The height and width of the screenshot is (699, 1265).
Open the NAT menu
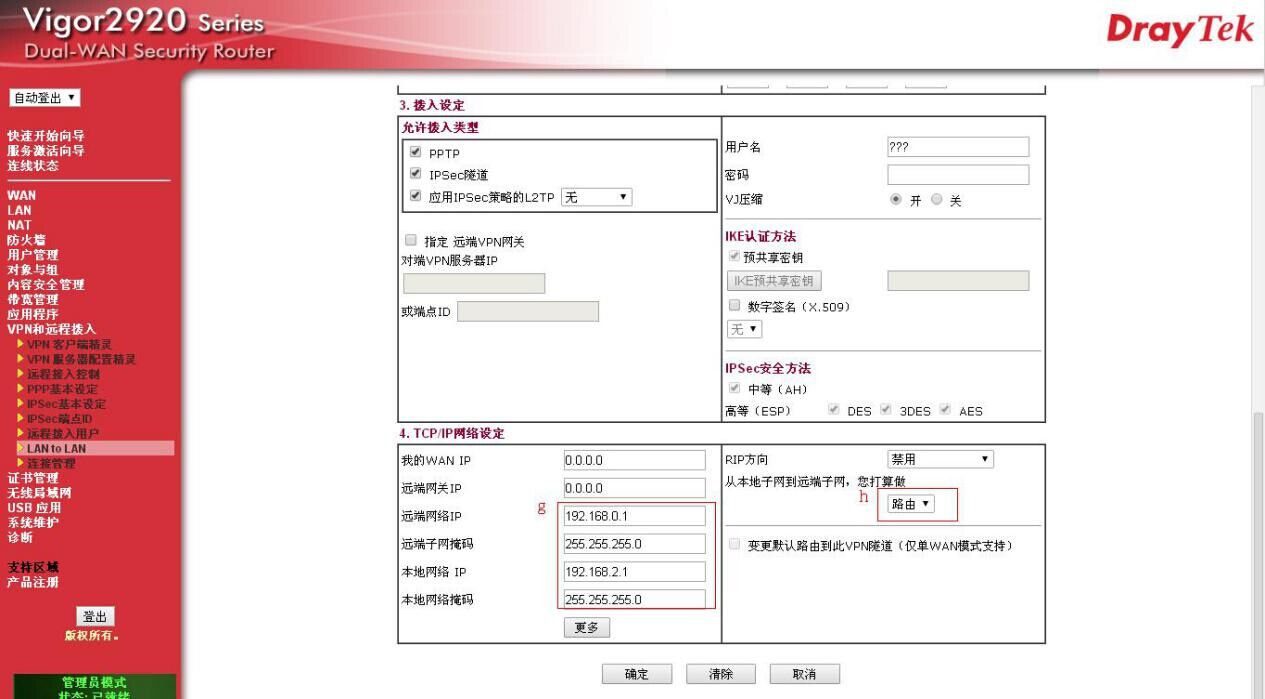tap(19, 225)
